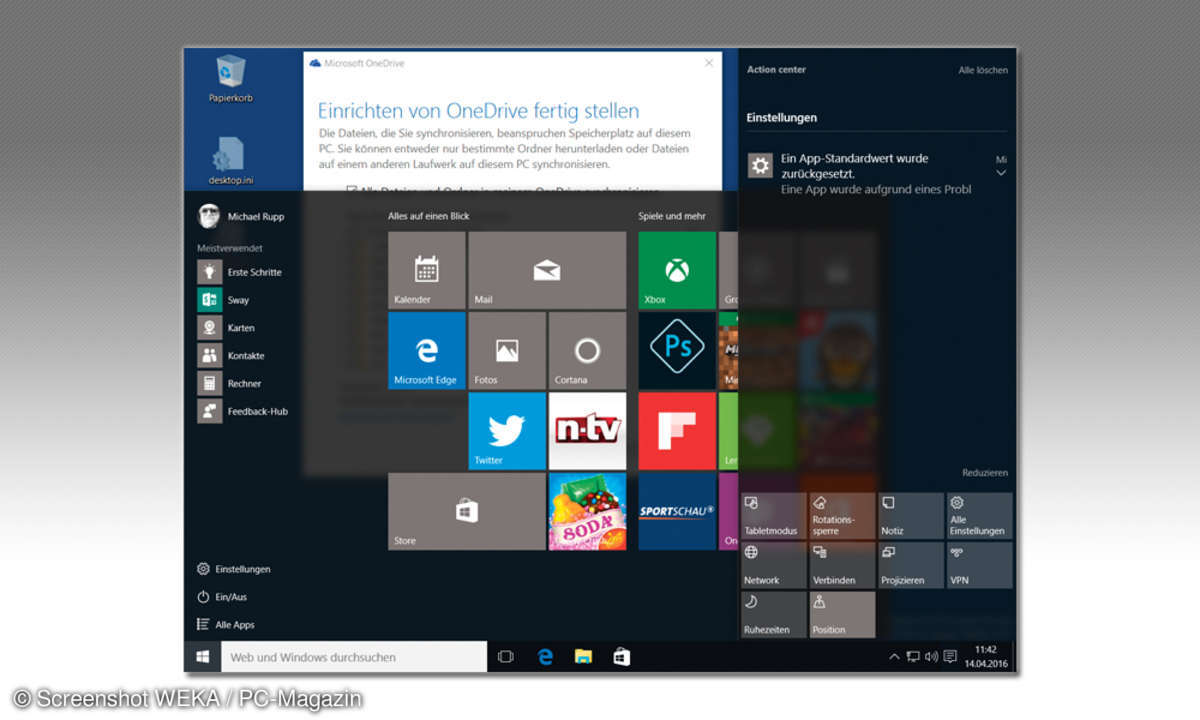The image size is (1200, 720).
Task: Open File Explorer from taskbar
Action: point(583,657)
